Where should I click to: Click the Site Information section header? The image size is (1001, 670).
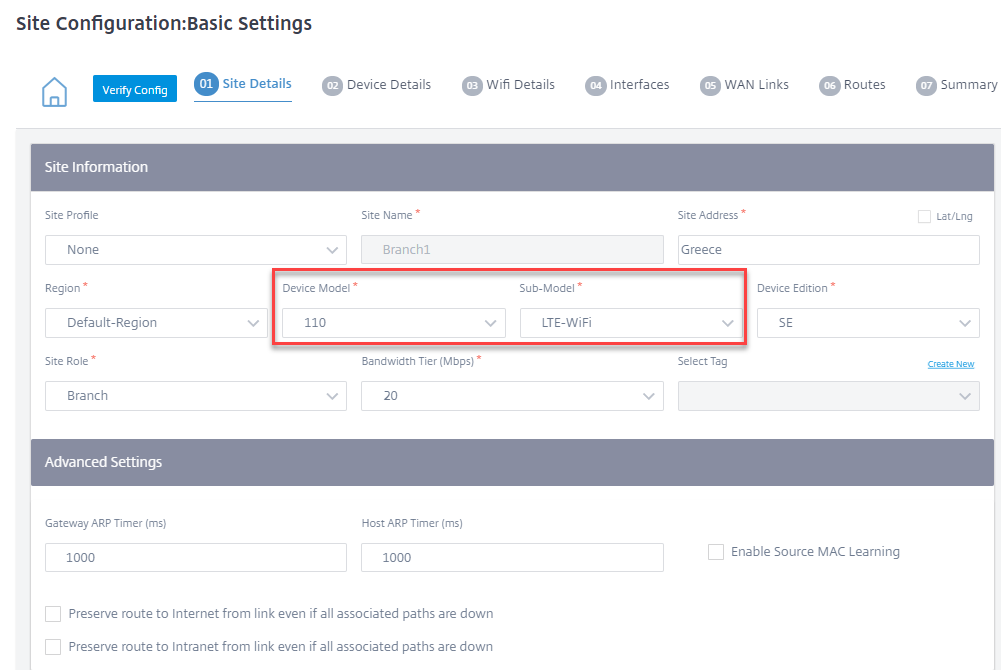tap(512, 167)
